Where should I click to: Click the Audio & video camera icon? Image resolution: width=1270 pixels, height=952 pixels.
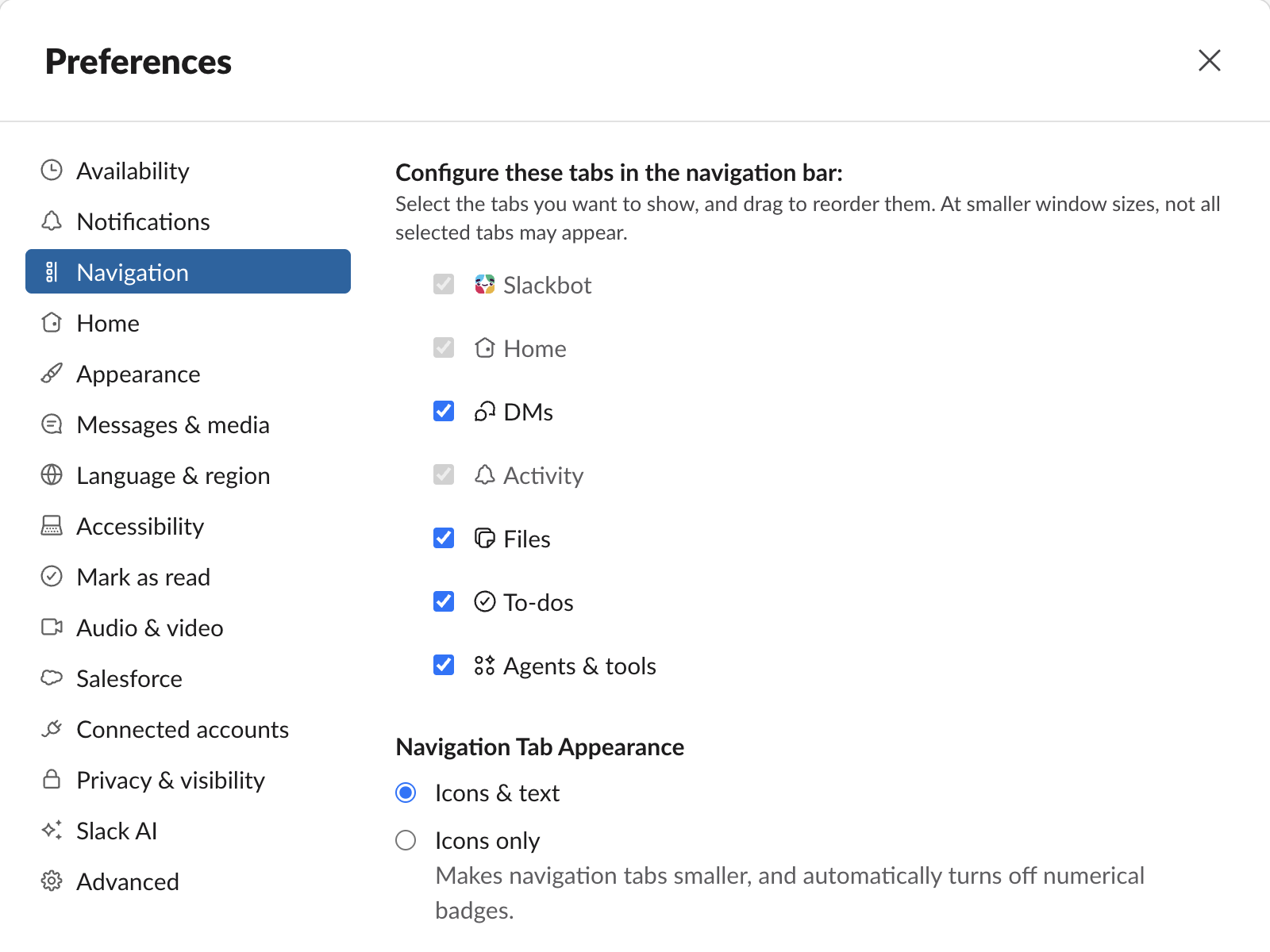52,628
